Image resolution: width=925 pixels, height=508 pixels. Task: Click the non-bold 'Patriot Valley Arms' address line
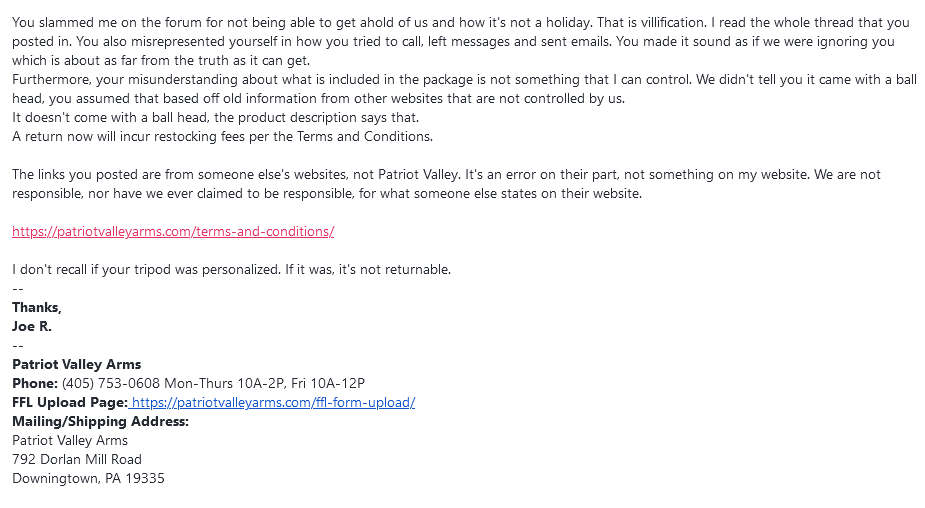click(x=70, y=440)
